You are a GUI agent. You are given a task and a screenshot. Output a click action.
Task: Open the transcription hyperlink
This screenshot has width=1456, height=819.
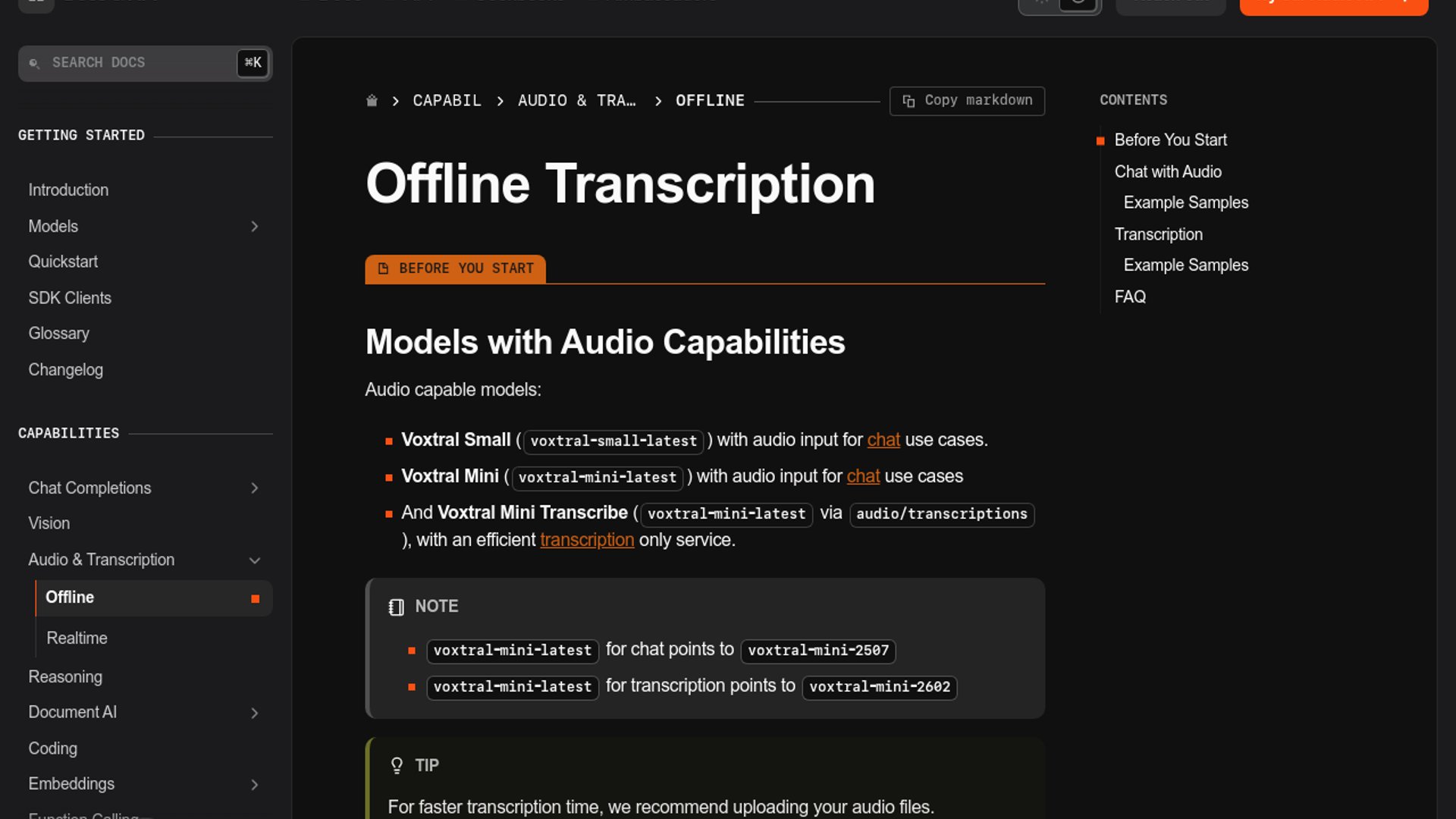coord(586,540)
